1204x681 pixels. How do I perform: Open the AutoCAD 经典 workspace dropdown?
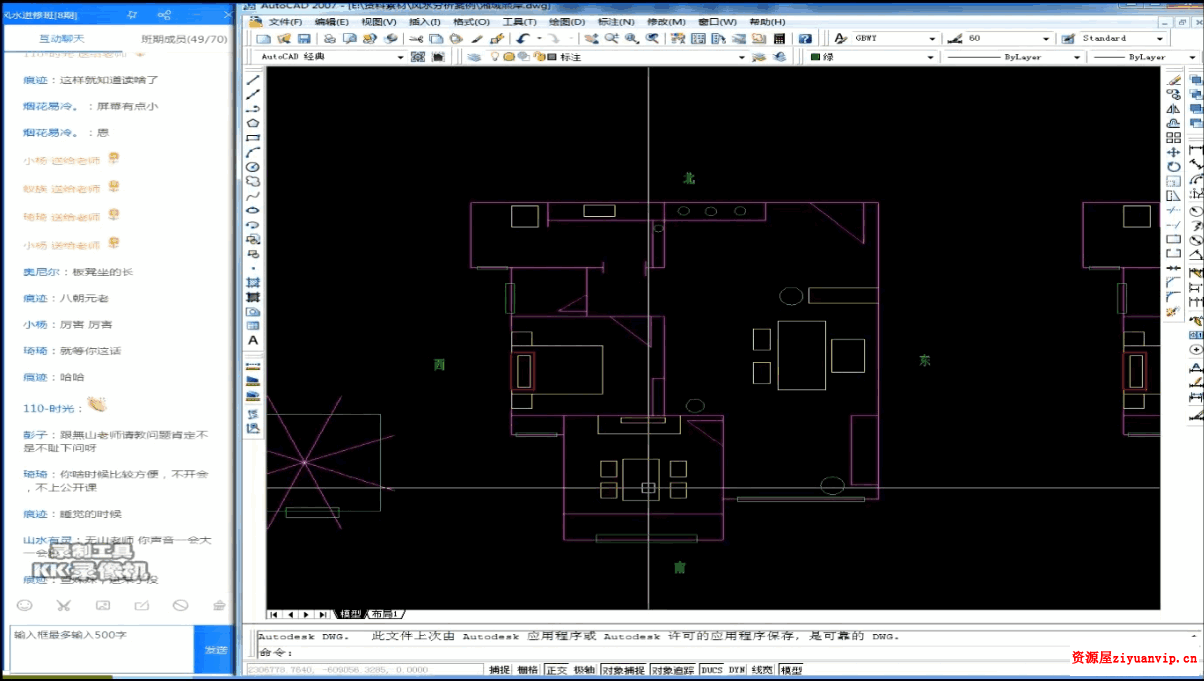[400, 57]
